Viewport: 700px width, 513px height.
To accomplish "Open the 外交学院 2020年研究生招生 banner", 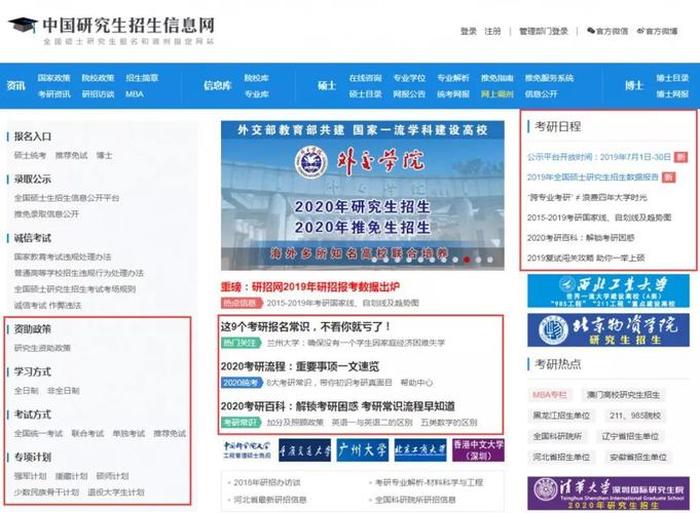I will pyautogui.click(x=362, y=196).
